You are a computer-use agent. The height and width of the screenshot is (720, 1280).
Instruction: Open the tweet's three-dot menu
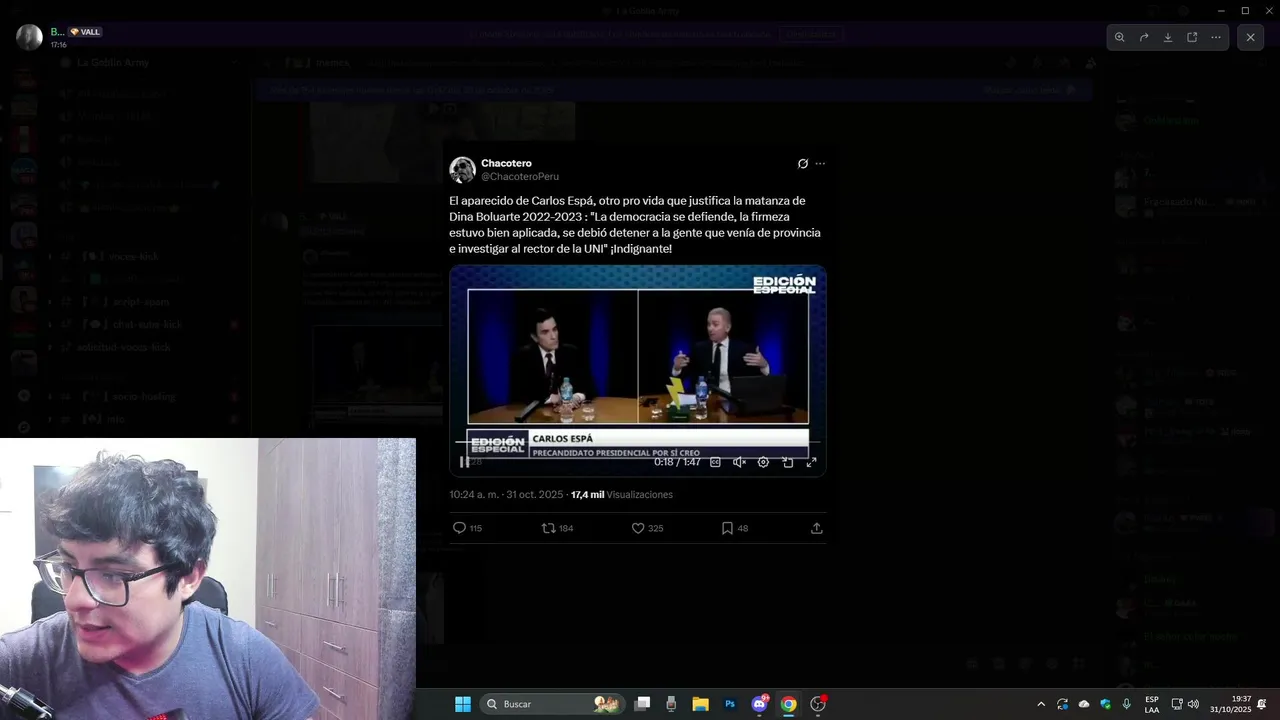coord(820,164)
